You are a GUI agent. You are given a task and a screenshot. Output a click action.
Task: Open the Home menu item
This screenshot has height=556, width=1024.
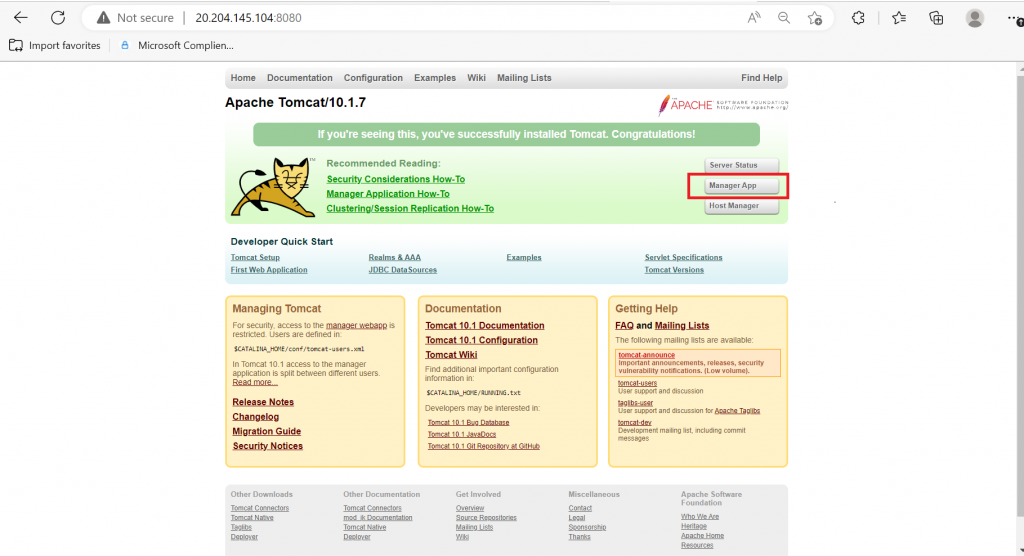243,78
